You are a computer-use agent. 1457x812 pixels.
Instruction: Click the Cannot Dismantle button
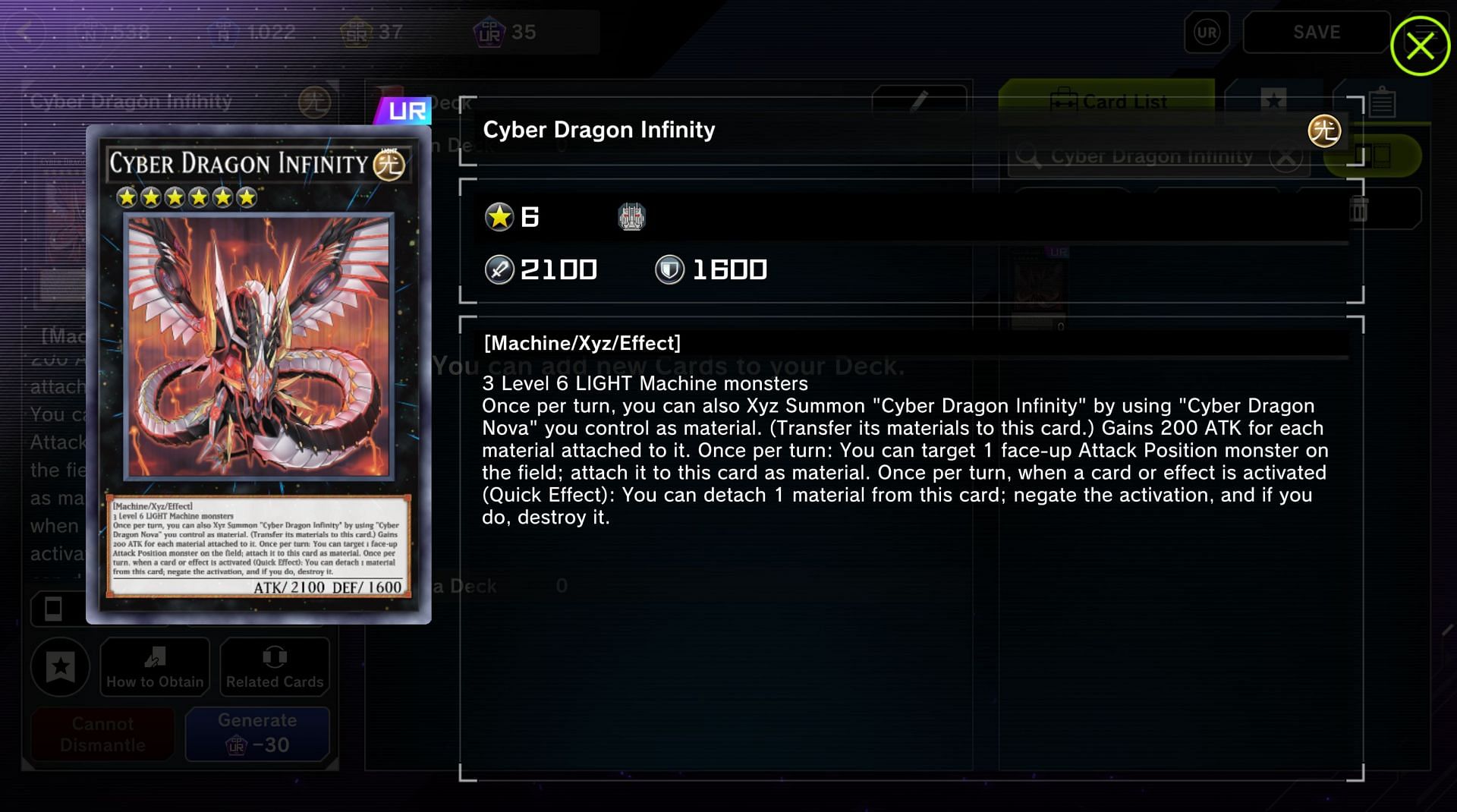pos(102,734)
